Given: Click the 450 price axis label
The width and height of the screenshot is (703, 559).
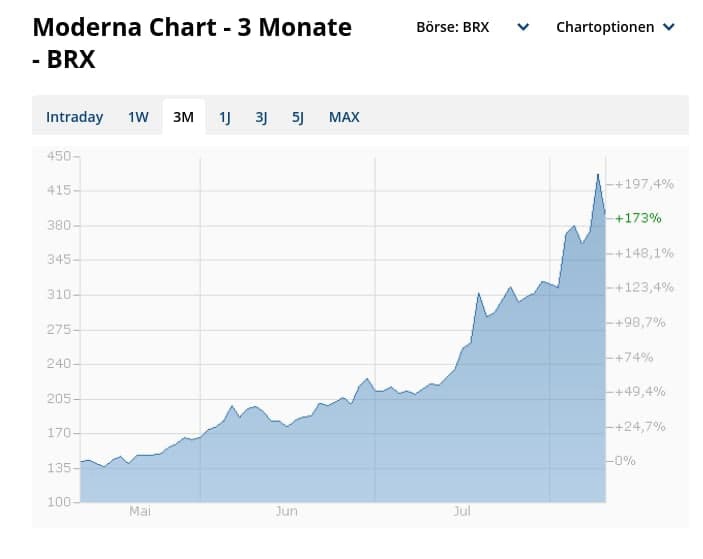Looking at the screenshot, I should (x=58, y=156).
